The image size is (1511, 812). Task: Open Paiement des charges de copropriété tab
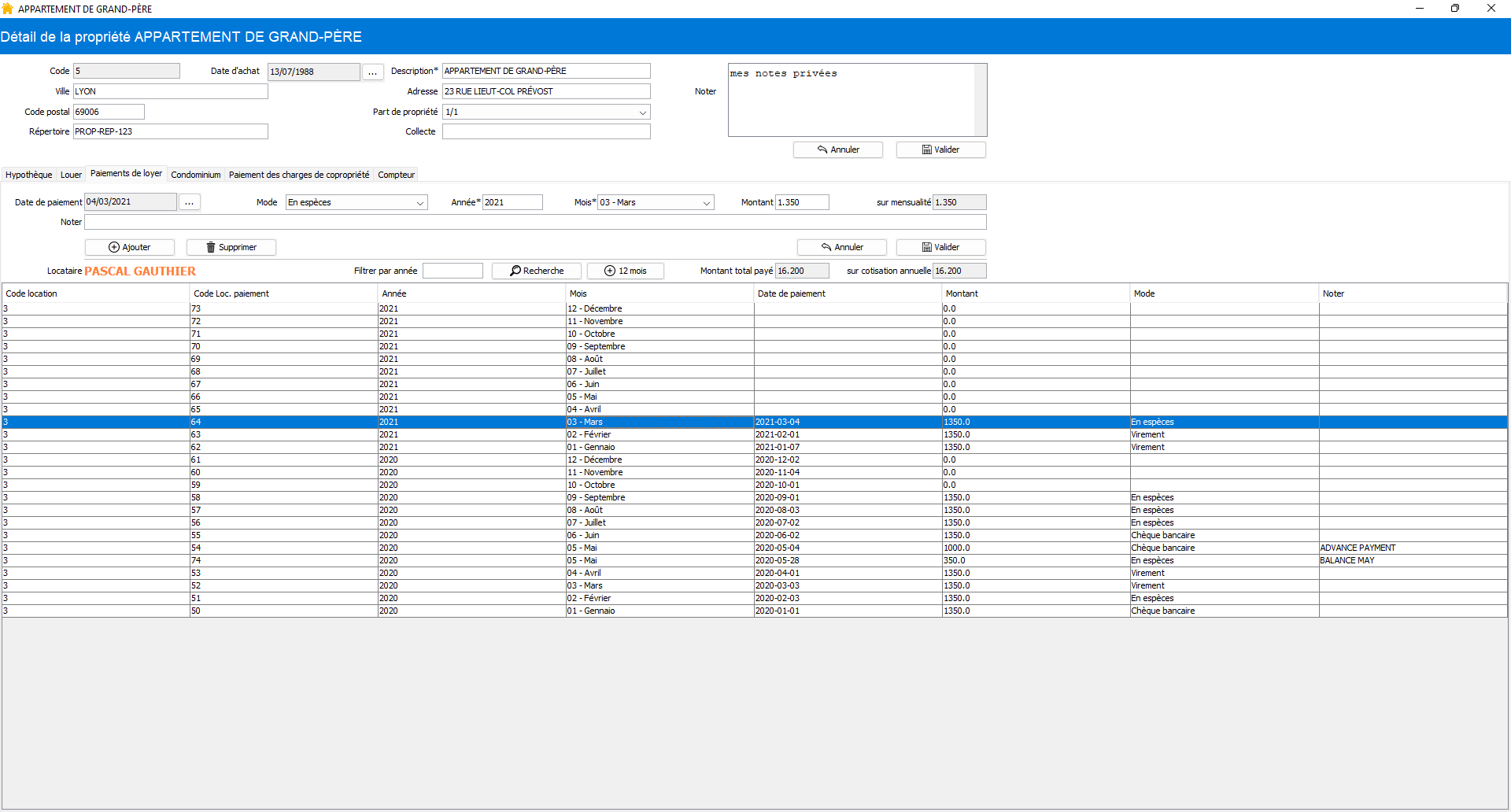tap(299, 175)
